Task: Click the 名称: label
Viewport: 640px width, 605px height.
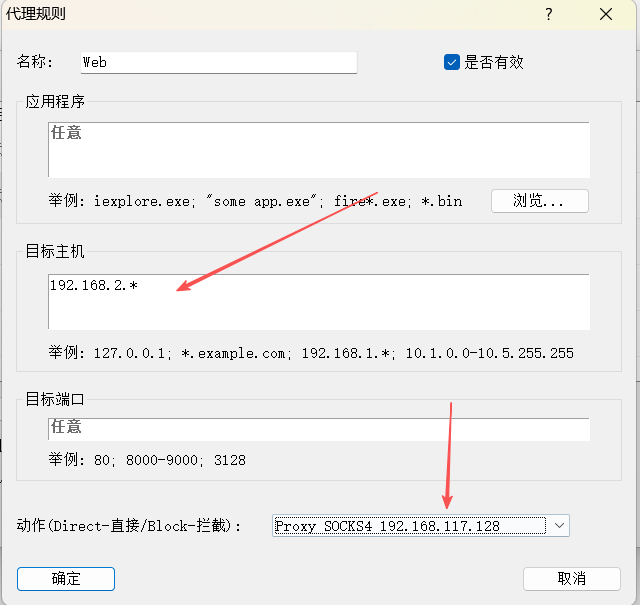Action: click(35, 62)
